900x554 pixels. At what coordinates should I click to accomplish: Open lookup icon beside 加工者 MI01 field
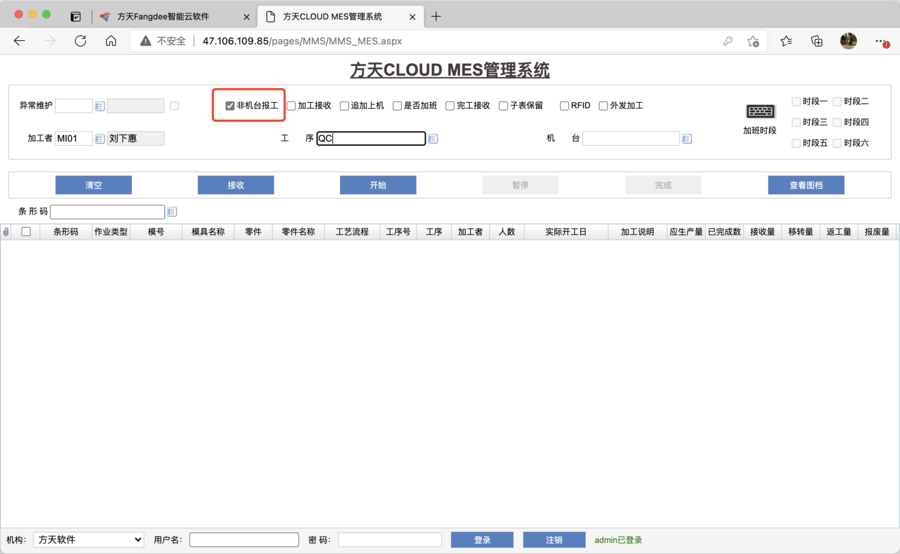(x=100, y=139)
